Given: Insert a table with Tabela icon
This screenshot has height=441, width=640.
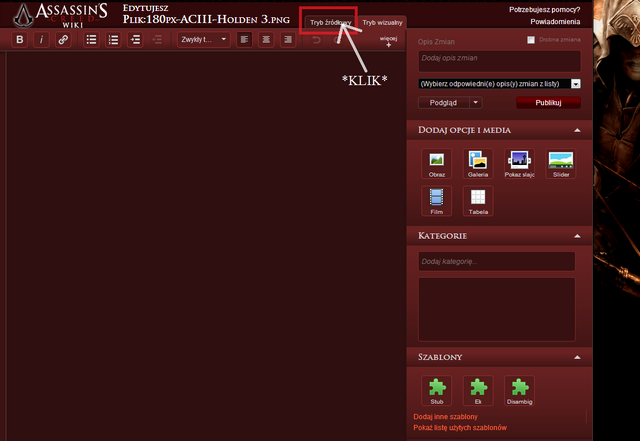Looking at the screenshot, I should (478, 201).
